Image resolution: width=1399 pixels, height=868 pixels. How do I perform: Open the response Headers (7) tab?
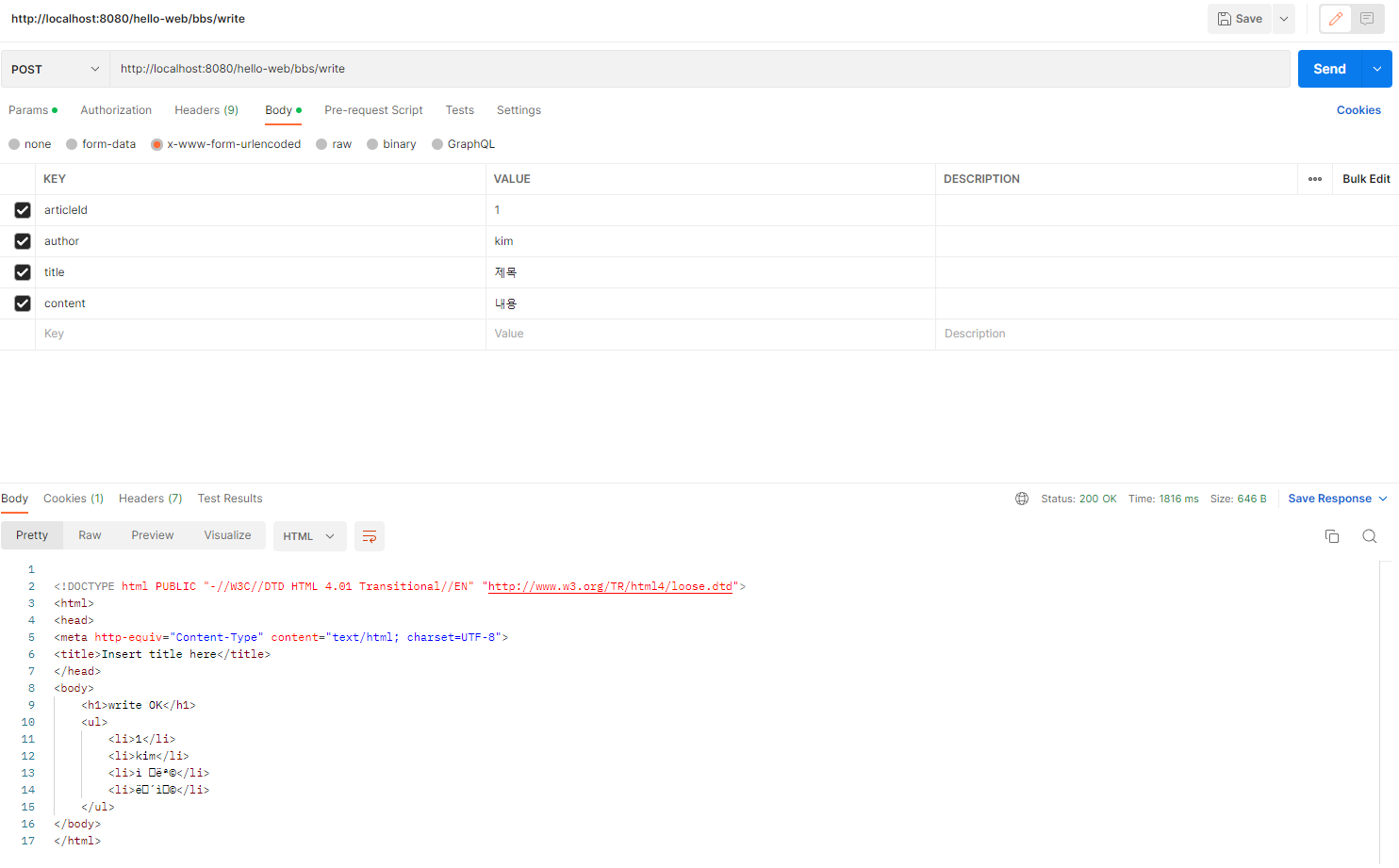(x=150, y=499)
